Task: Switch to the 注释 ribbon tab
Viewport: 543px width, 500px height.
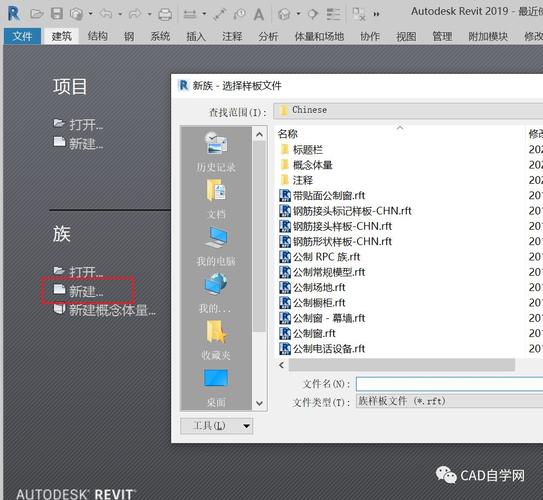Action: point(232,36)
